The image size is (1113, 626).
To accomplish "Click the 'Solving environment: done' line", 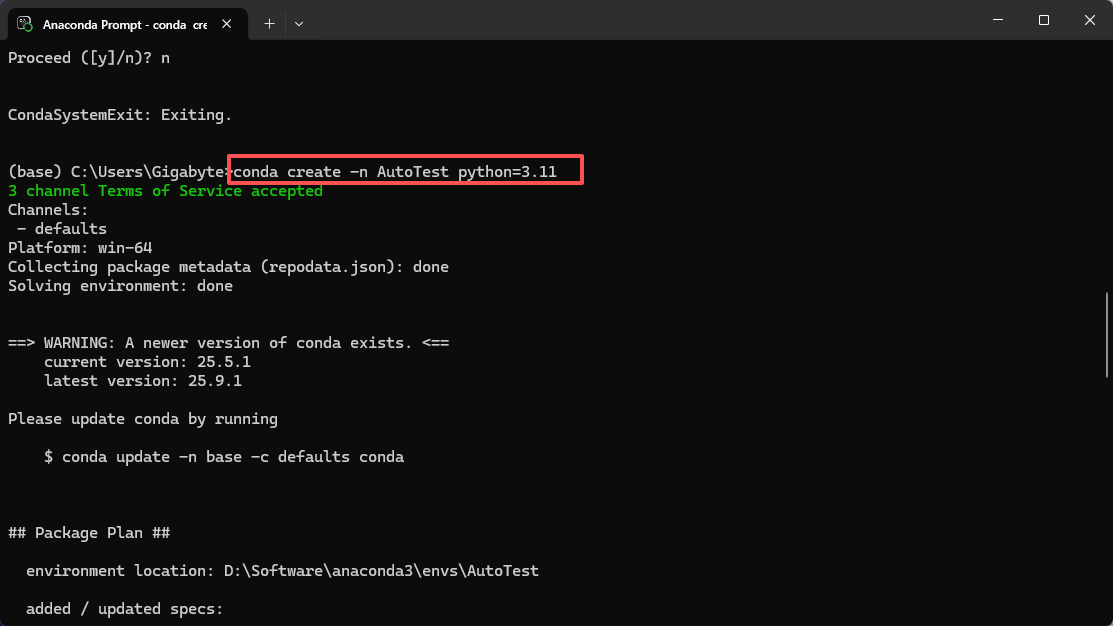I will click(121, 286).
